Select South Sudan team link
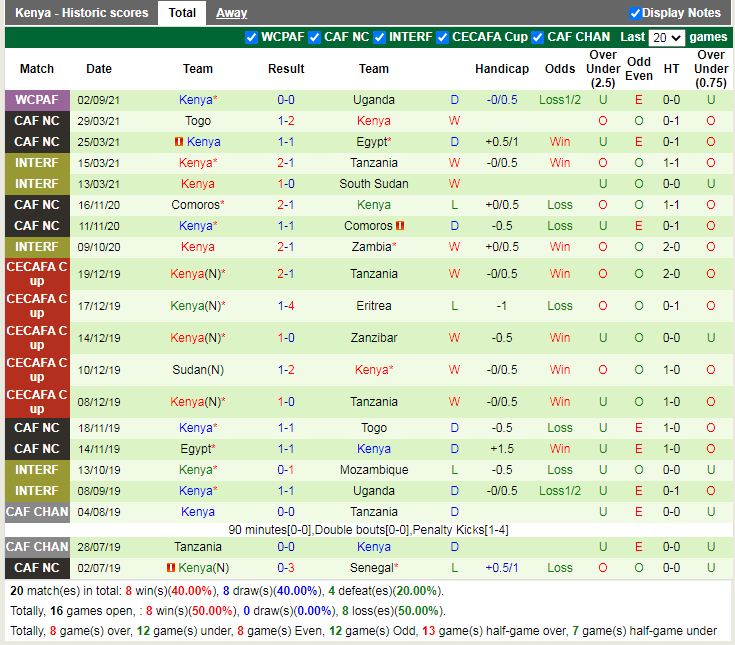The height and width of the screenshot is (645, 735). pos(374,184)
